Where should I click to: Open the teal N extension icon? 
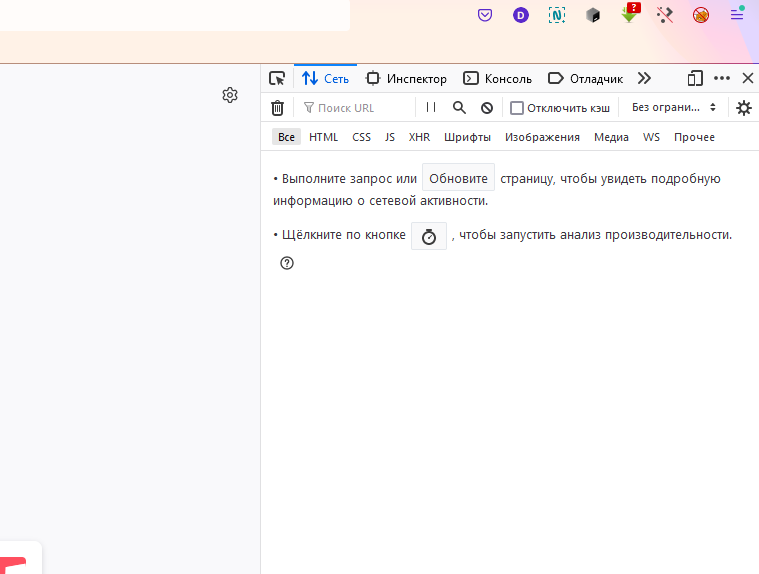coord(557,15)
